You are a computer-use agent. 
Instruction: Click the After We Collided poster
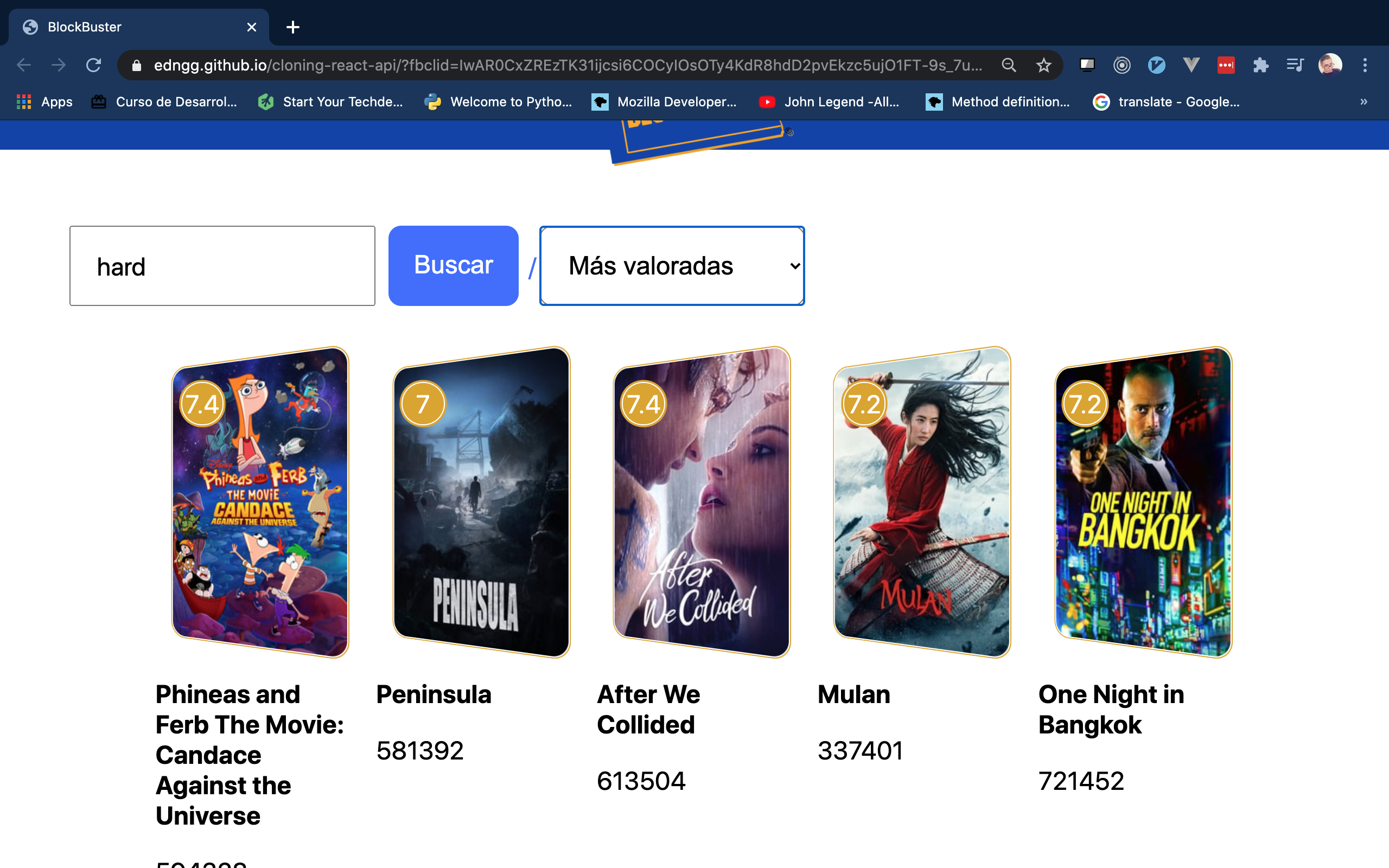[x=702, y=502]
